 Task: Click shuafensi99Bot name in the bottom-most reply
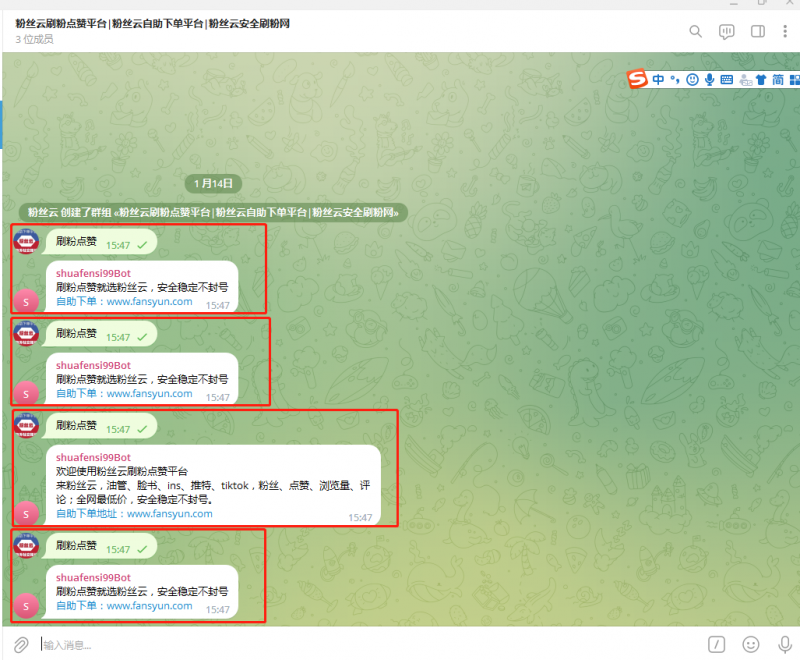coord(93,577)
